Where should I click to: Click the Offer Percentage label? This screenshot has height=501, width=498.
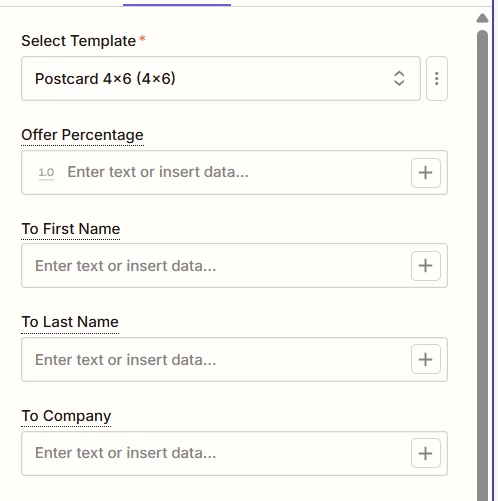(82, 135)
